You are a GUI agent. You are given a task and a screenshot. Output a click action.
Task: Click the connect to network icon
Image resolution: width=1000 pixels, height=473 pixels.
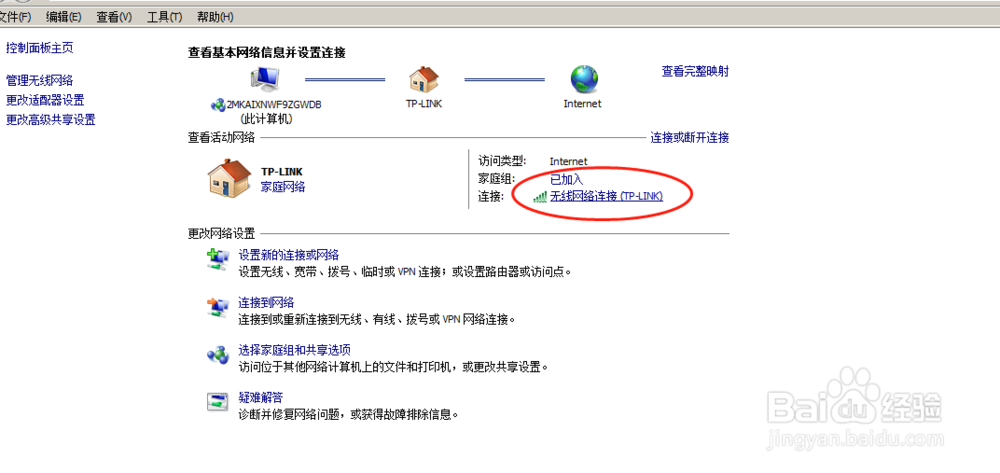[217, 307]
